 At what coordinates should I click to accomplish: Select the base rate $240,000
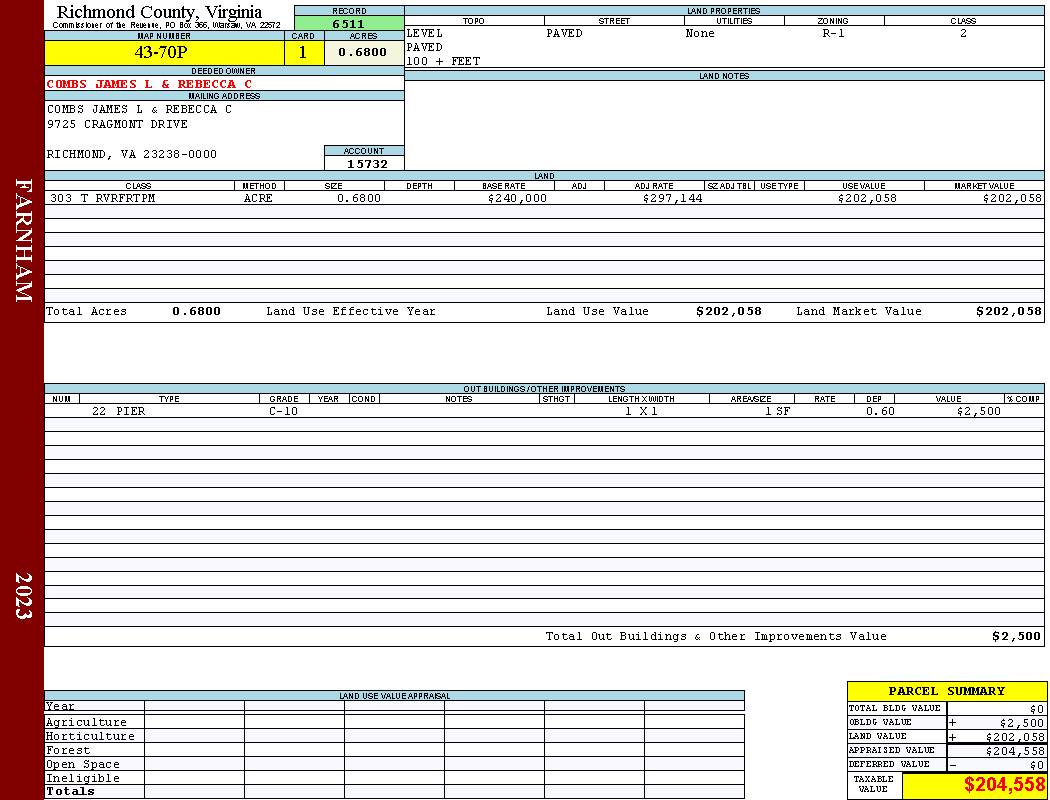[x=517, y=198]
